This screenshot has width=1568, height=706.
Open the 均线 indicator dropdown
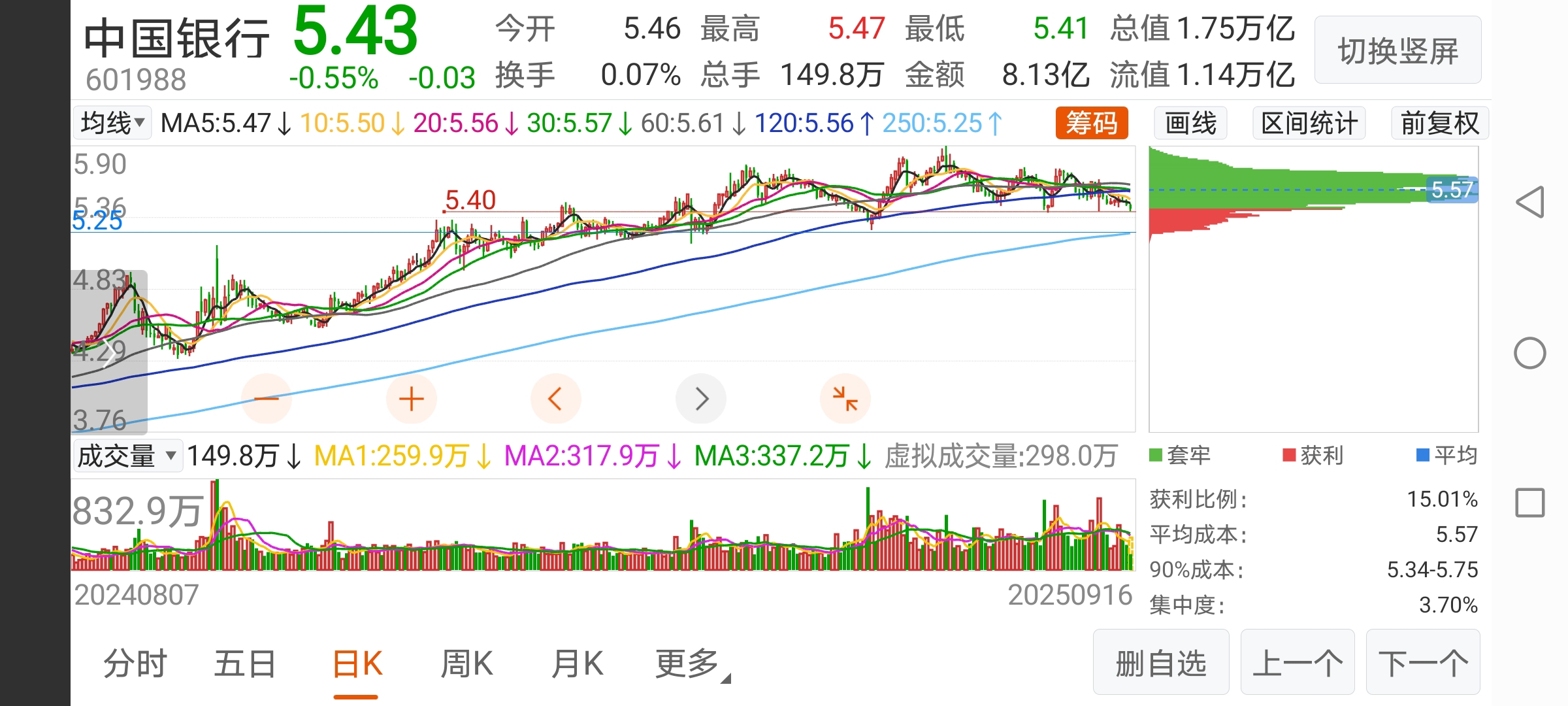tap(112, 123)
